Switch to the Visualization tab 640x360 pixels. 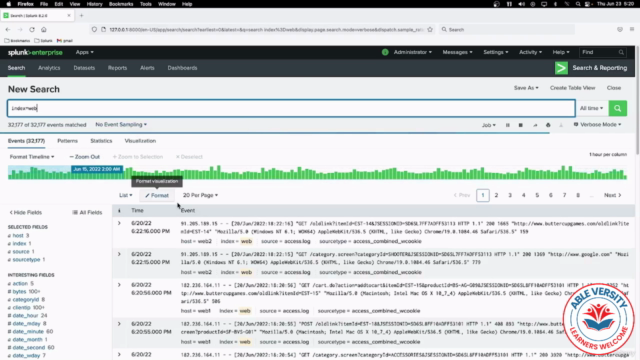click(x=140, y=141)
